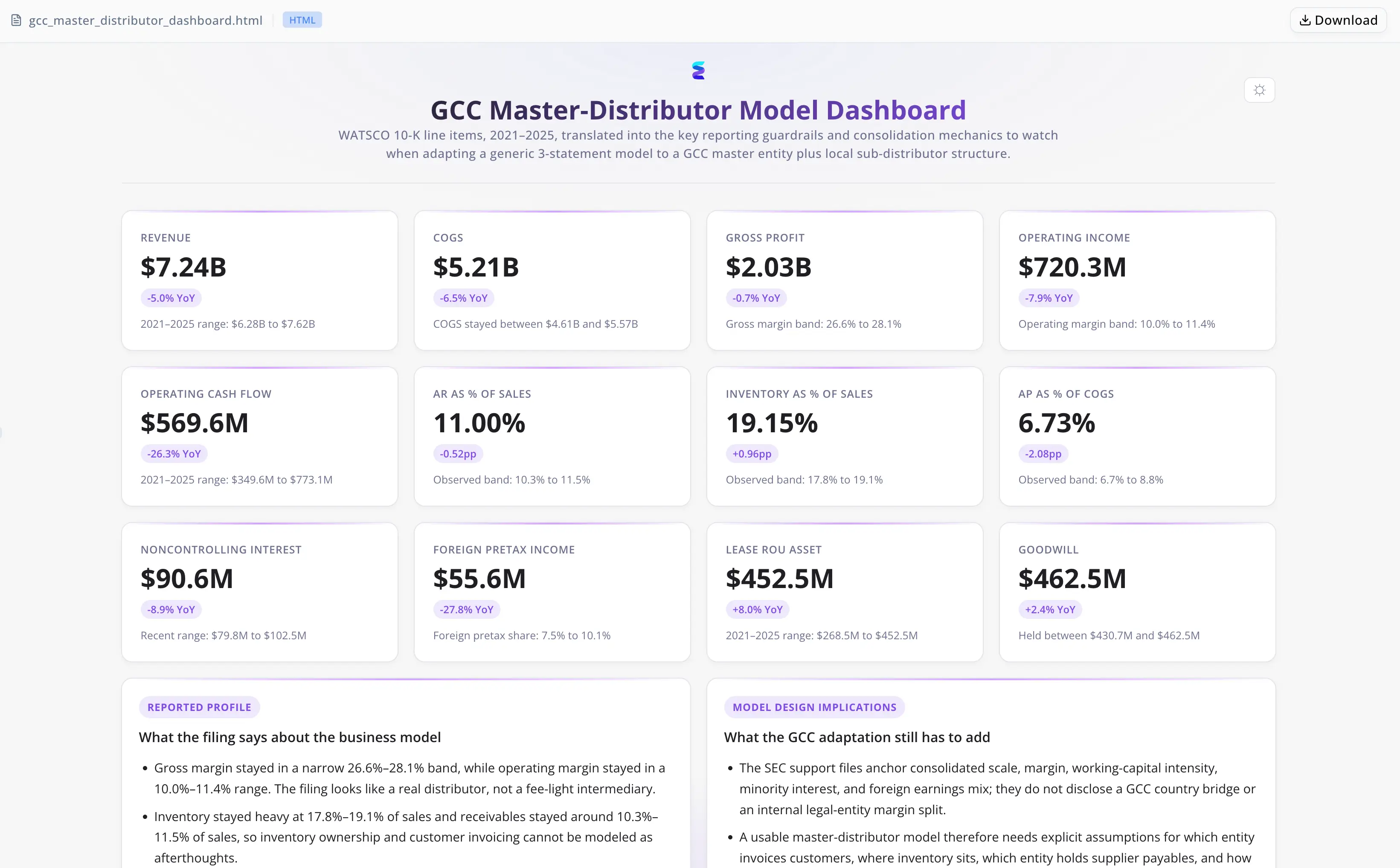Image resolution: width=1400 pixels, height=868 pixels.
Task: Select the 11.00% AR as % of sales value
Action: [479, 423]
